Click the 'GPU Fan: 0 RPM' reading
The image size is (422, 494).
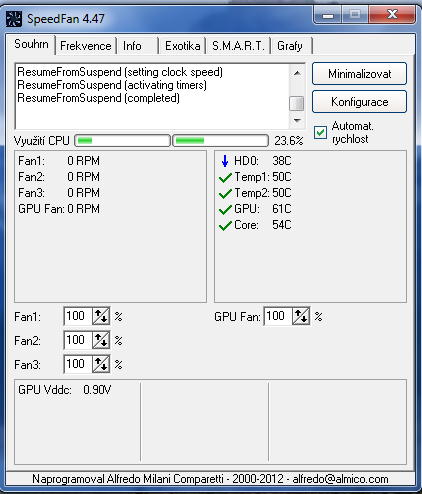(59, 209)
